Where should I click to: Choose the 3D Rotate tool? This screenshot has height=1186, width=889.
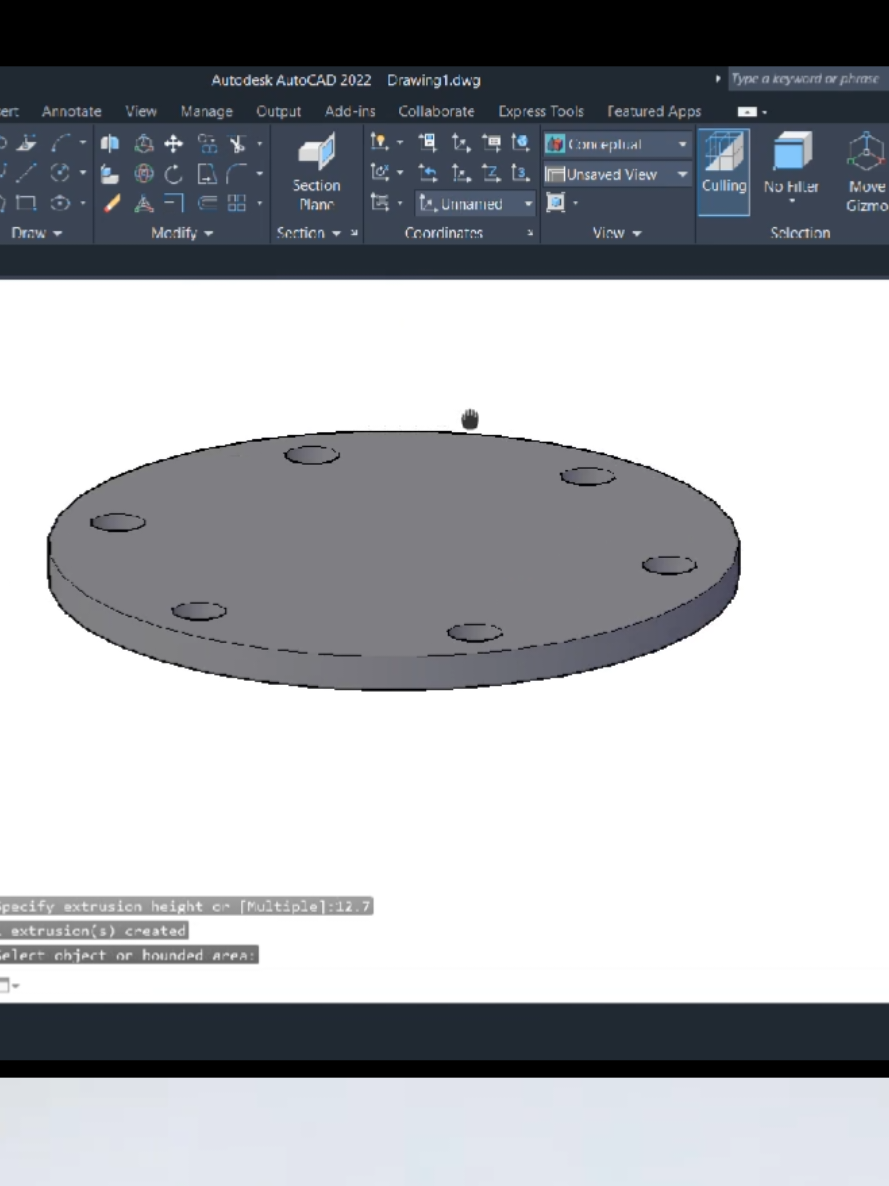pyautogui.click(x=143, y=174)
